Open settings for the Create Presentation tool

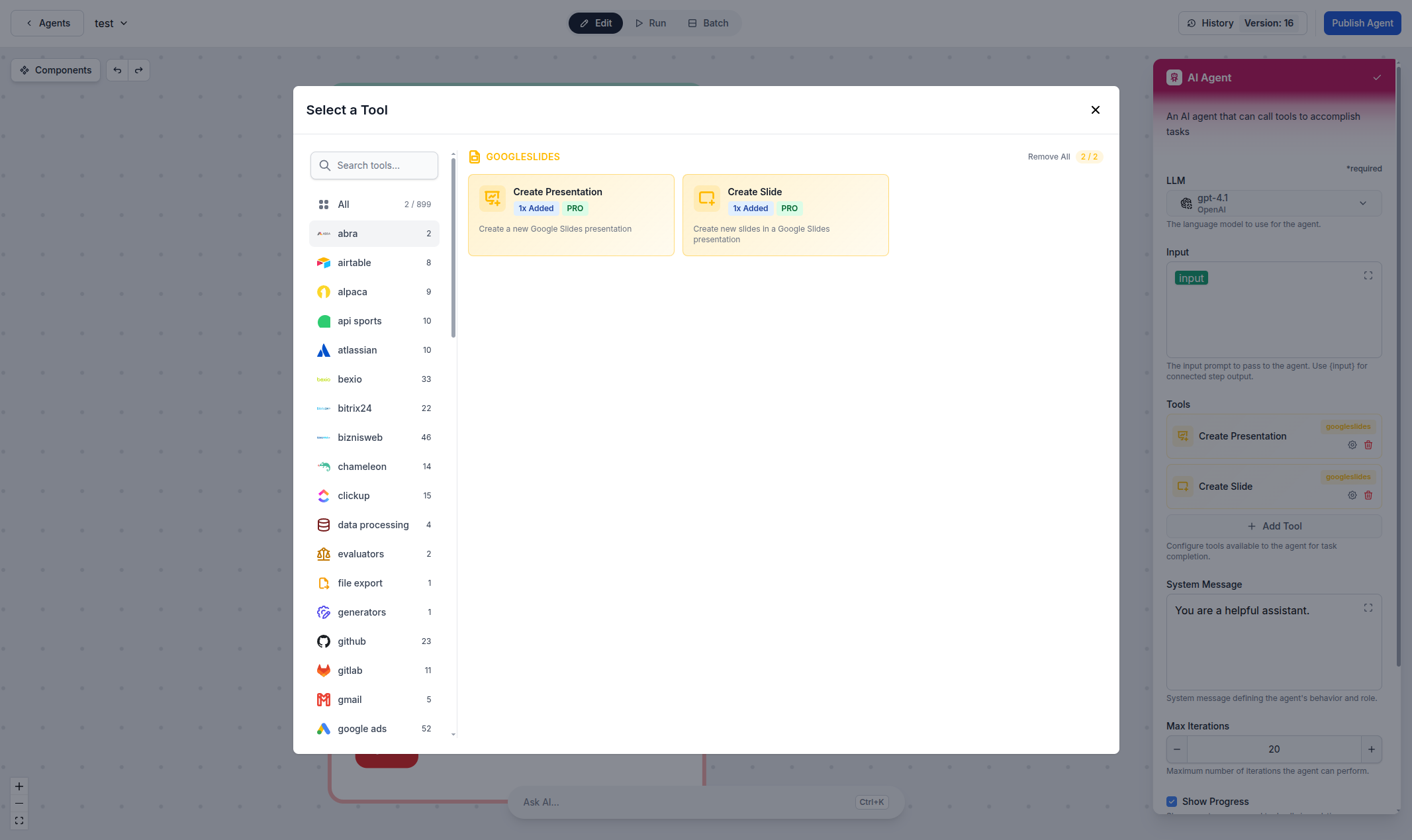point(1352,445)
